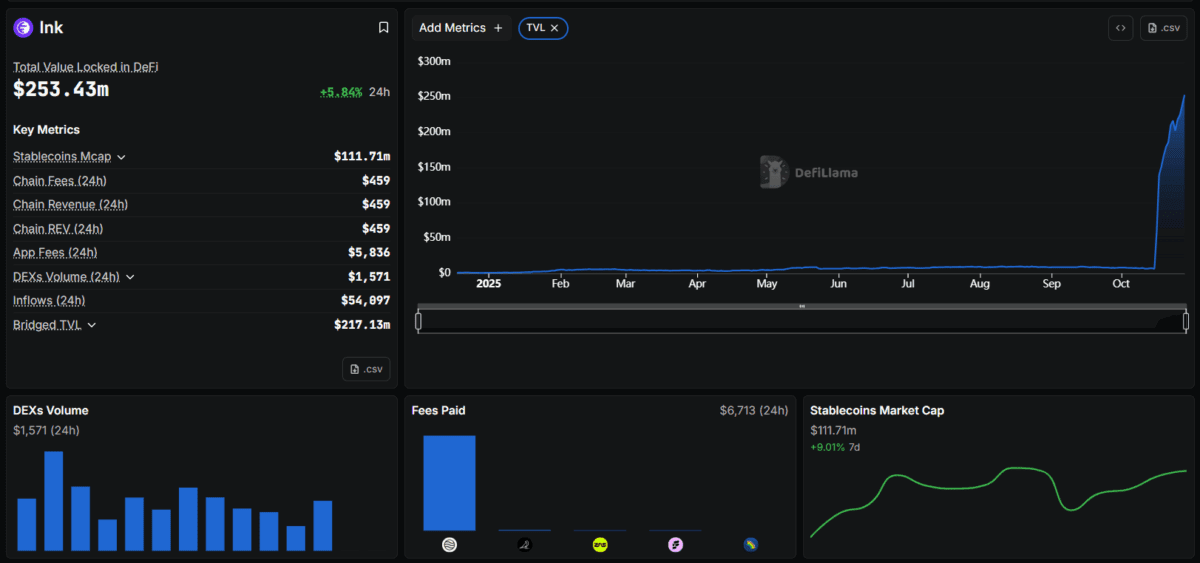Expand the Bridged TVL row
The image size is (1200, 563).
point(92,325)
